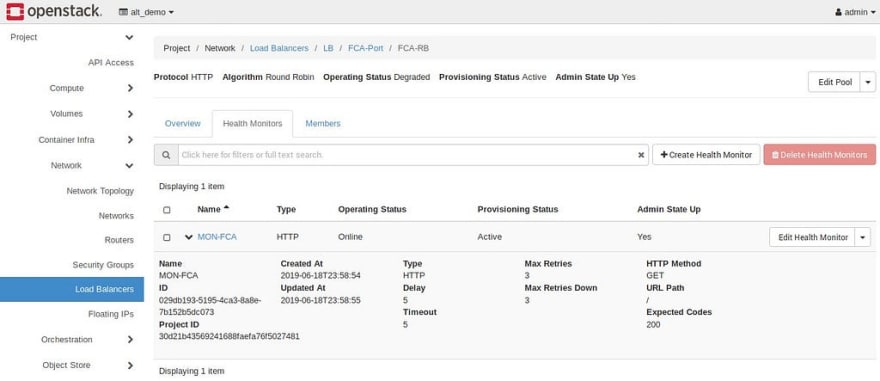The image size is (880, 381).
Task: Click the FCA-RB breadcrumb text
Action: point(413,48)
